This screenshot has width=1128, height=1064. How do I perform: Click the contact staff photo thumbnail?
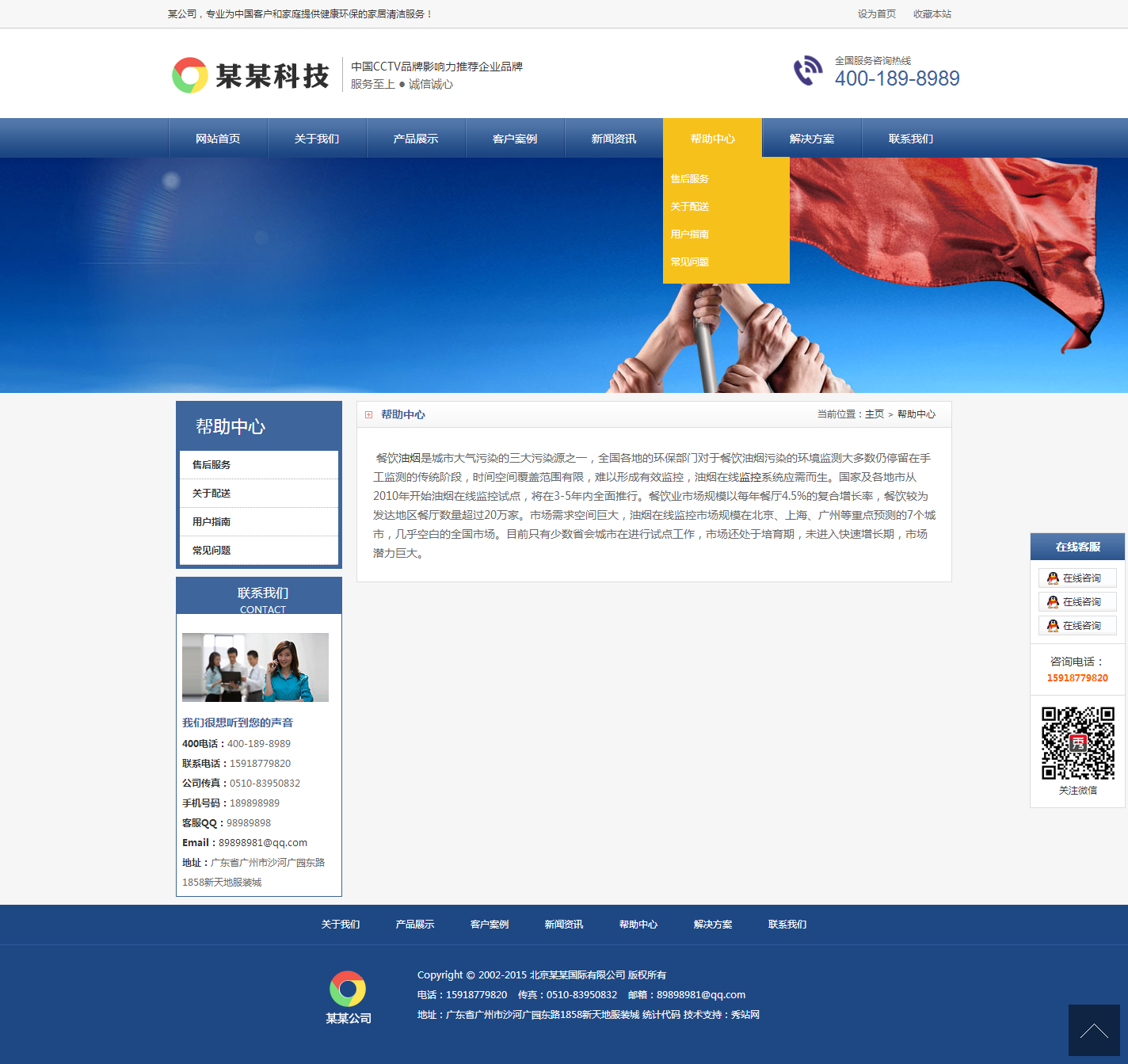click(x=255, y=667)
